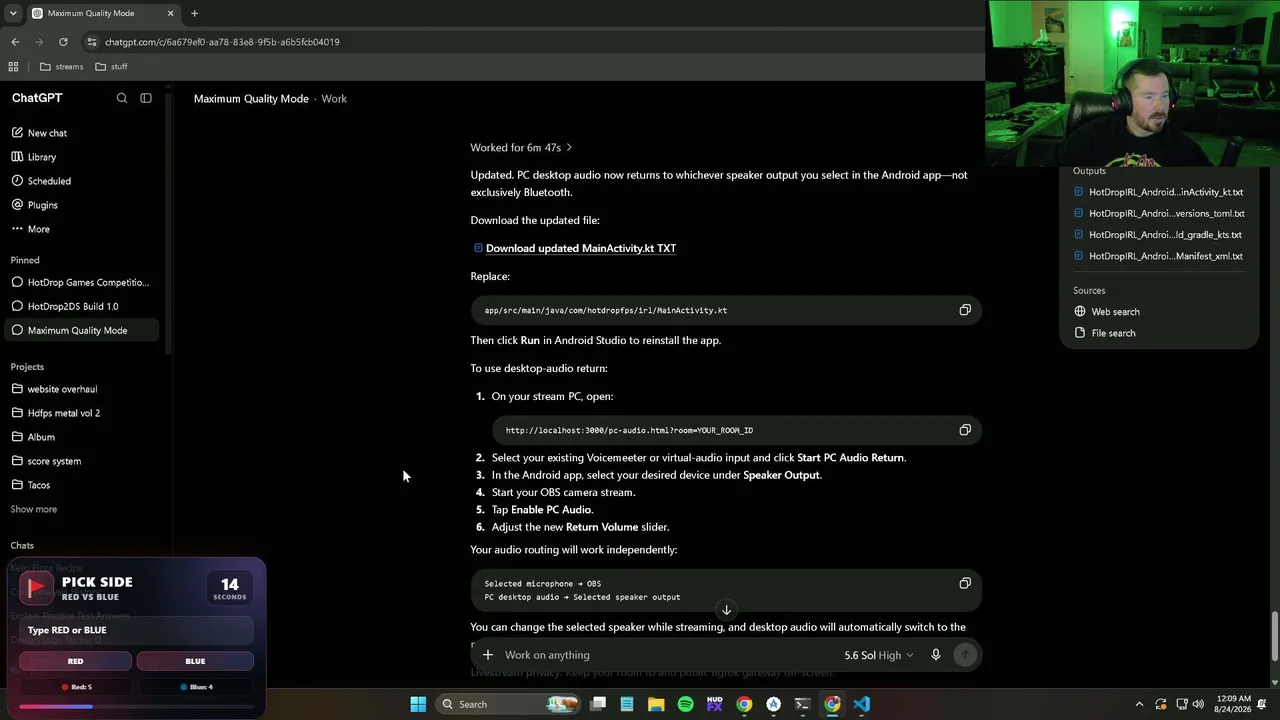
Task: Copy the audio routing code block
Action: click(965, 583)
